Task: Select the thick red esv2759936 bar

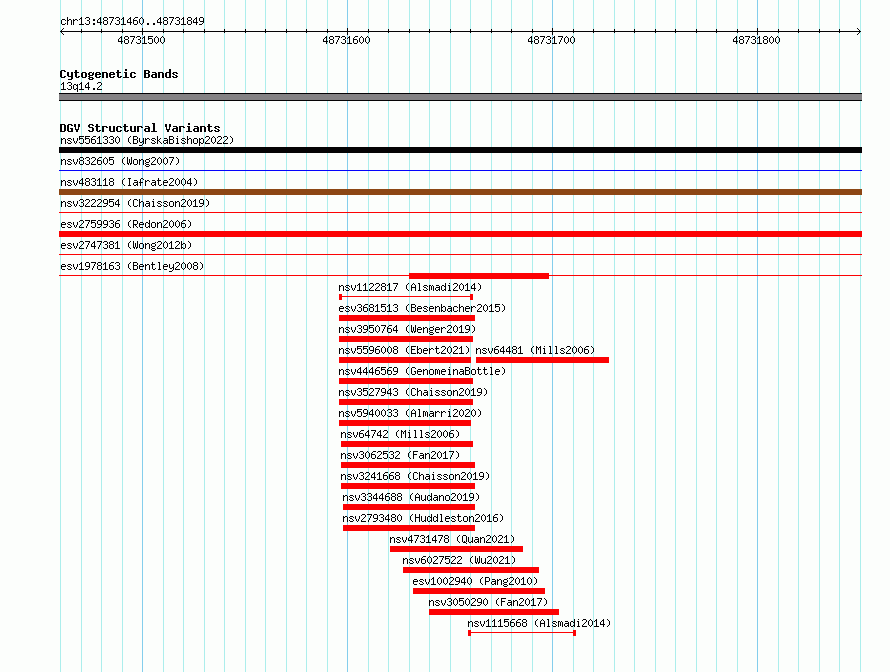Action: click(460, 234)
